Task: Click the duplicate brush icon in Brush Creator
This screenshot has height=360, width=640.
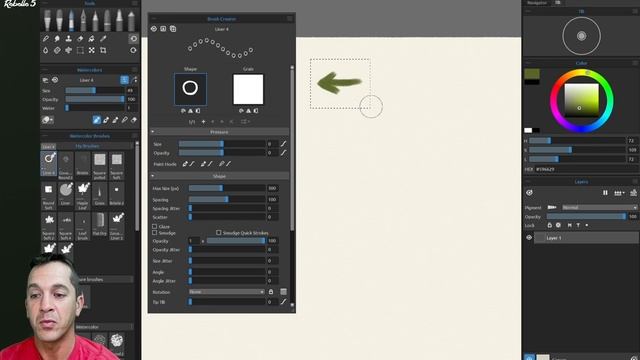Action: 173,29
